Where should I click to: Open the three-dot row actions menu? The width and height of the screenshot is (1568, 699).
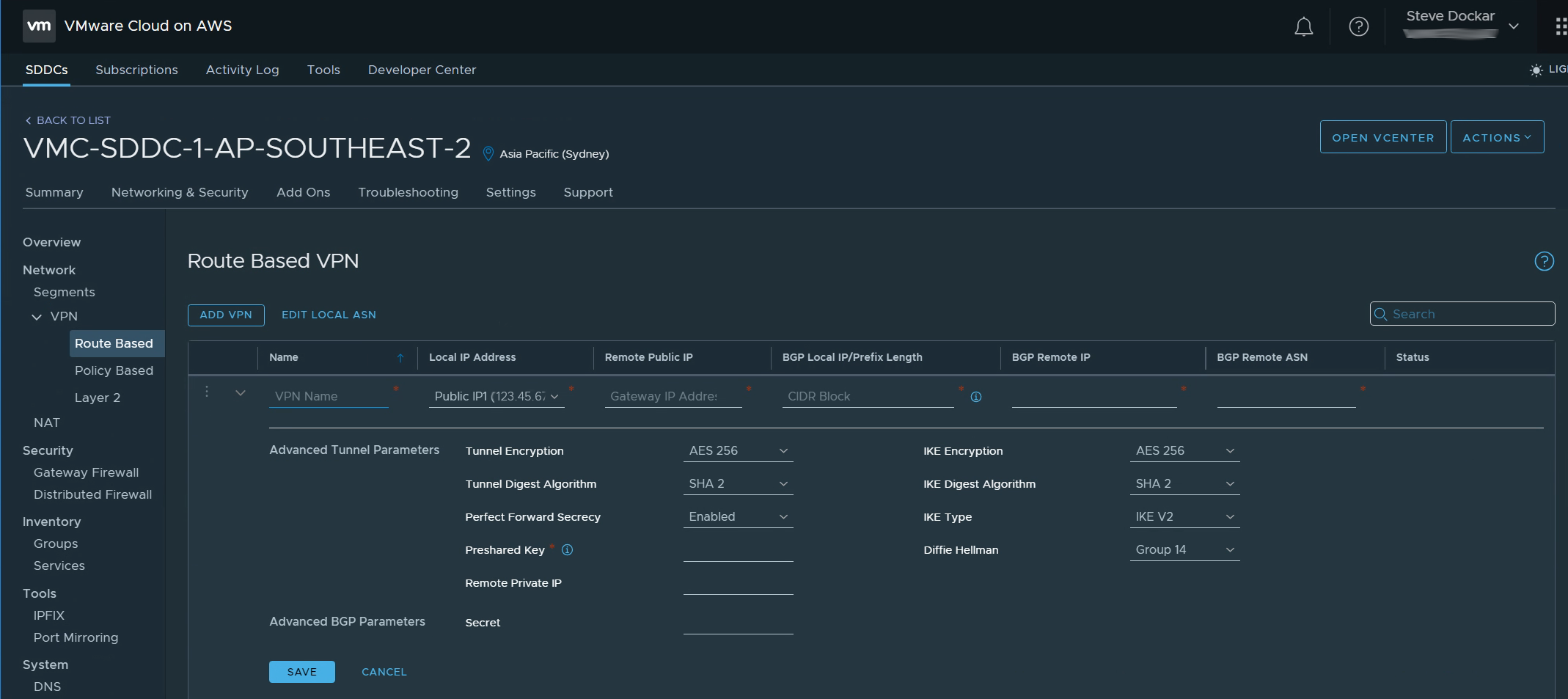207,392
